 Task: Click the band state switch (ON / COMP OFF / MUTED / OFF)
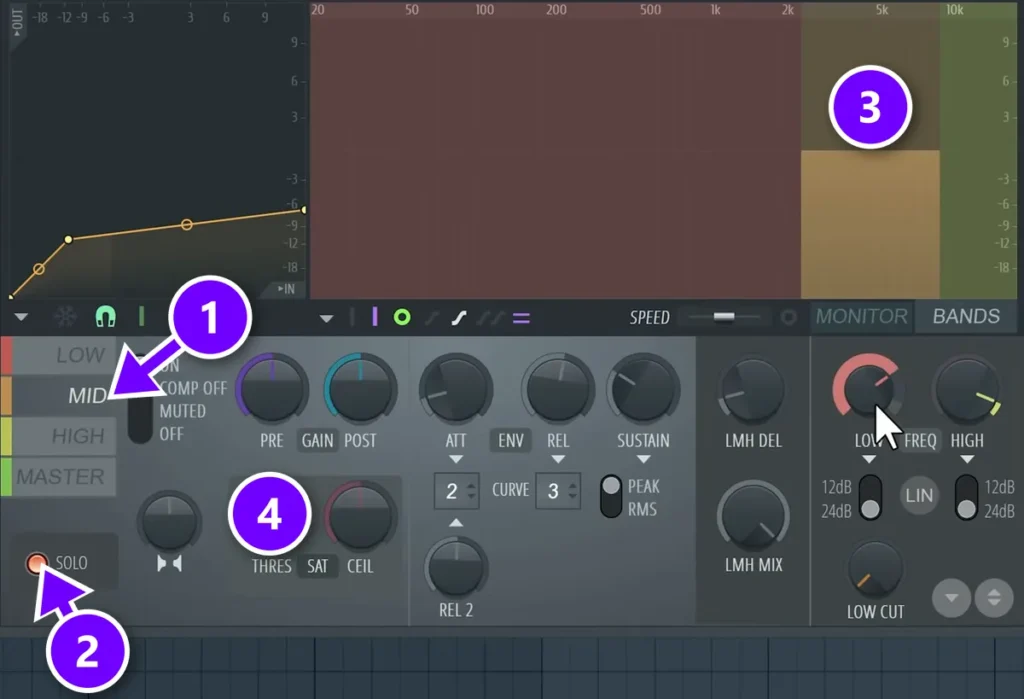click(x=140, y=400)
